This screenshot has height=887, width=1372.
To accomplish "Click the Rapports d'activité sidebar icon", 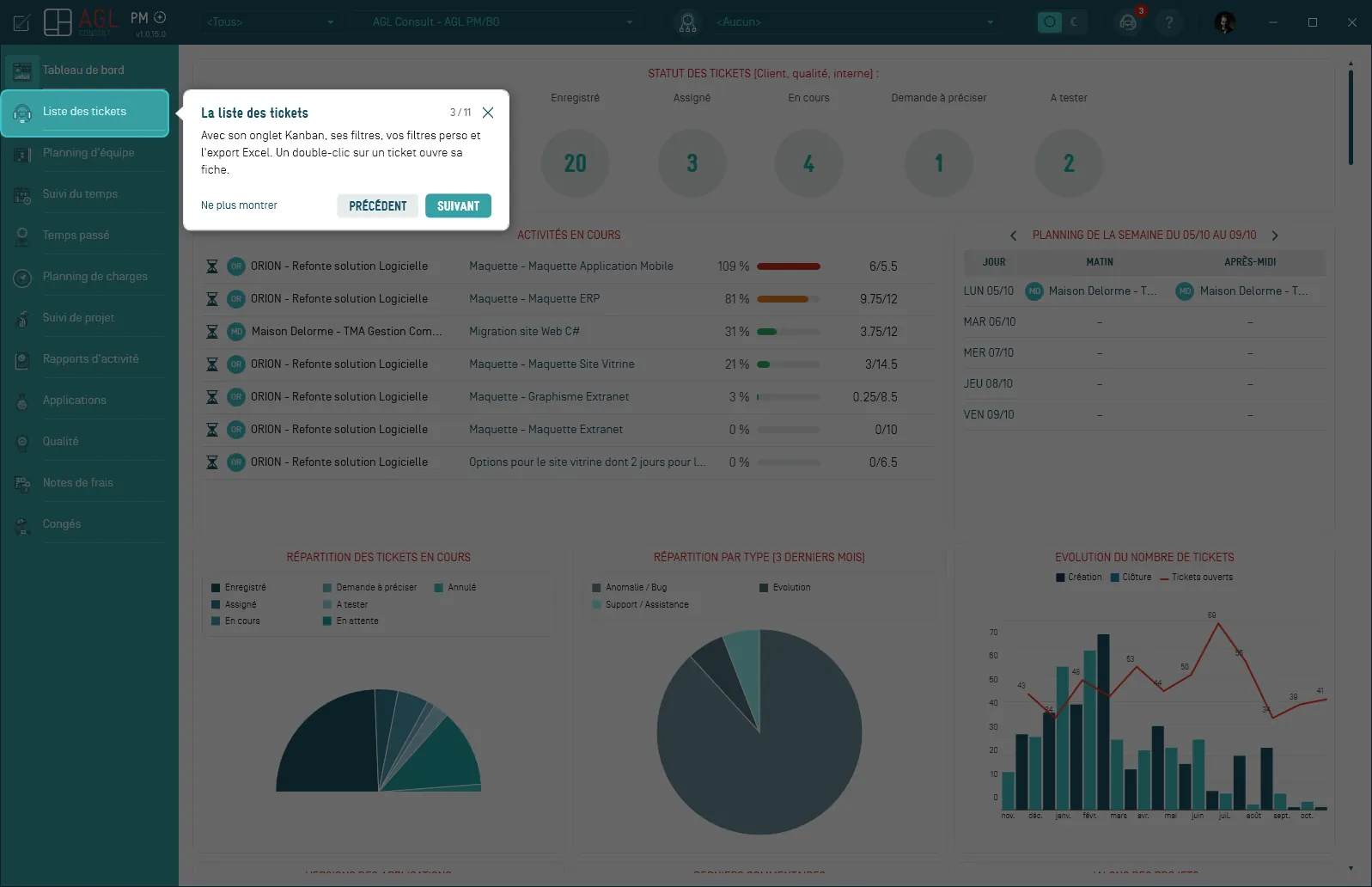I will [22, 360].
